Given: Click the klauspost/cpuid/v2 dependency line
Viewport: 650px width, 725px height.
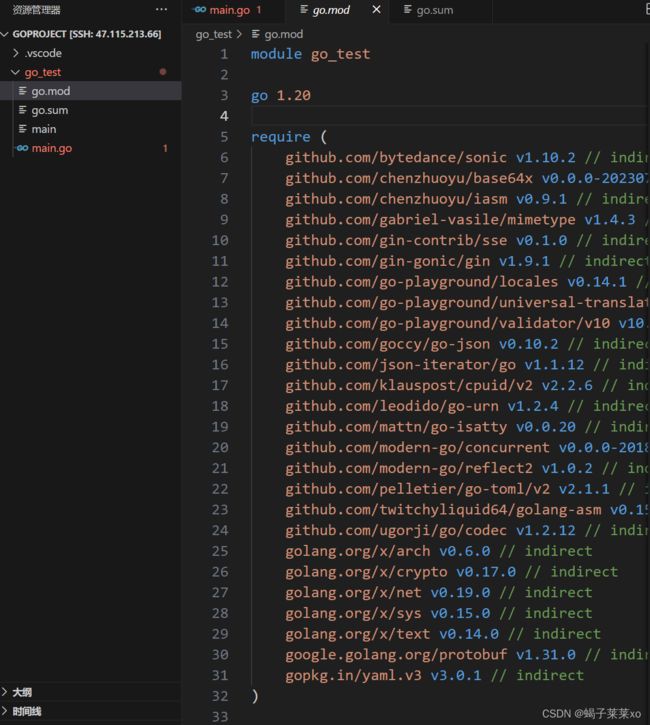Looking at the screenshot, I should pyautogui.click(x=467, y=386).
